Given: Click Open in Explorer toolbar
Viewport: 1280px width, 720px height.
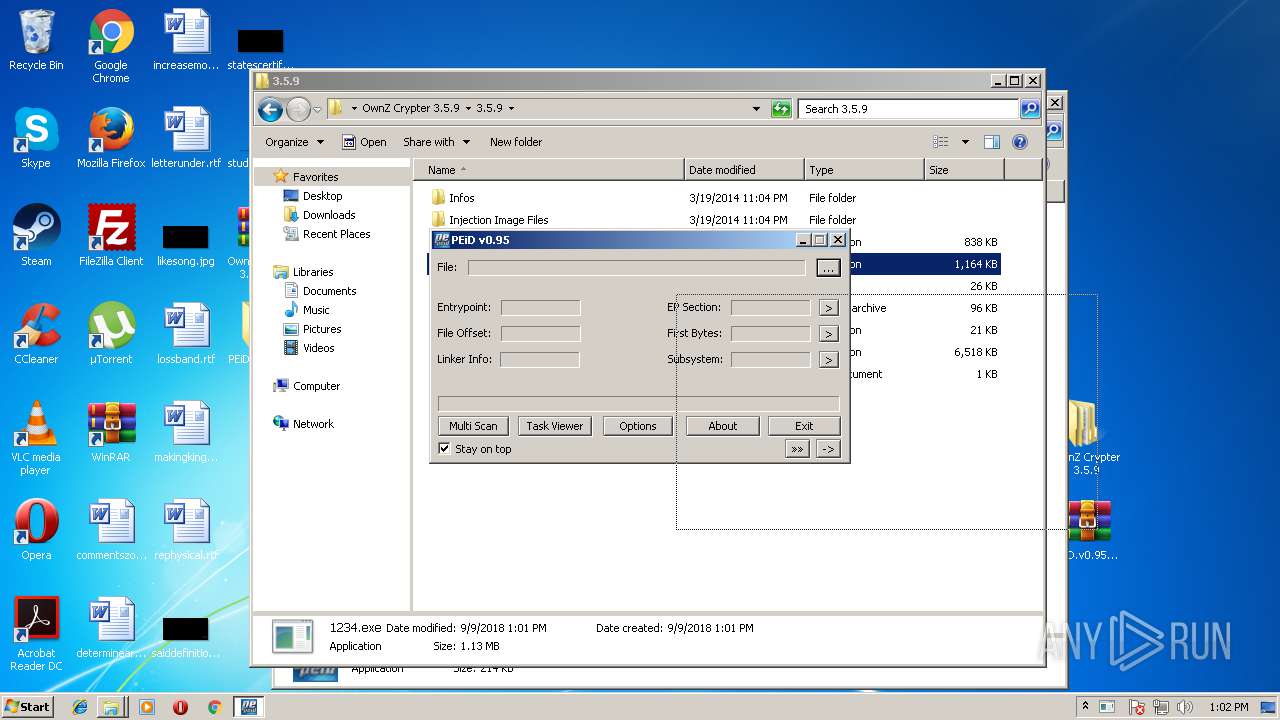Looking at the screenshot, I should (364, 142).
